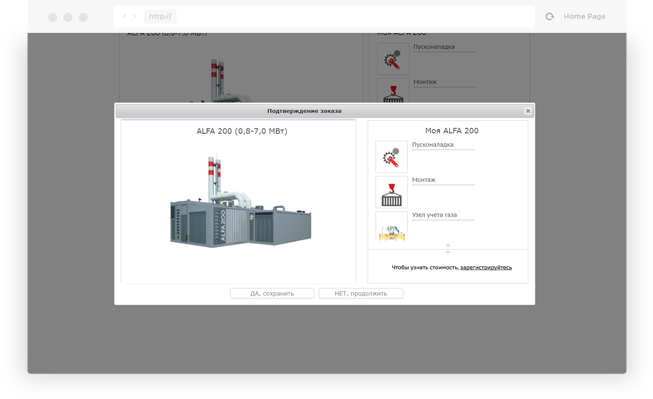Image resolution: width=653 pixels, height=399 pixels.
Task: Click the Монтаж crane container icon in dialog
Action: 391,192
